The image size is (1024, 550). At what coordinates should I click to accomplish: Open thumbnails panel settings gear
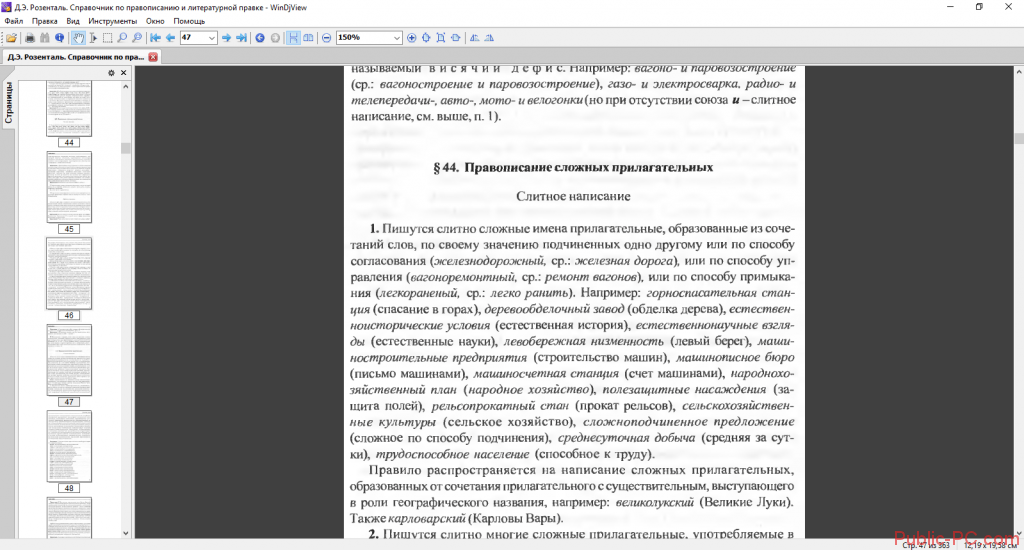click(111, 73)
